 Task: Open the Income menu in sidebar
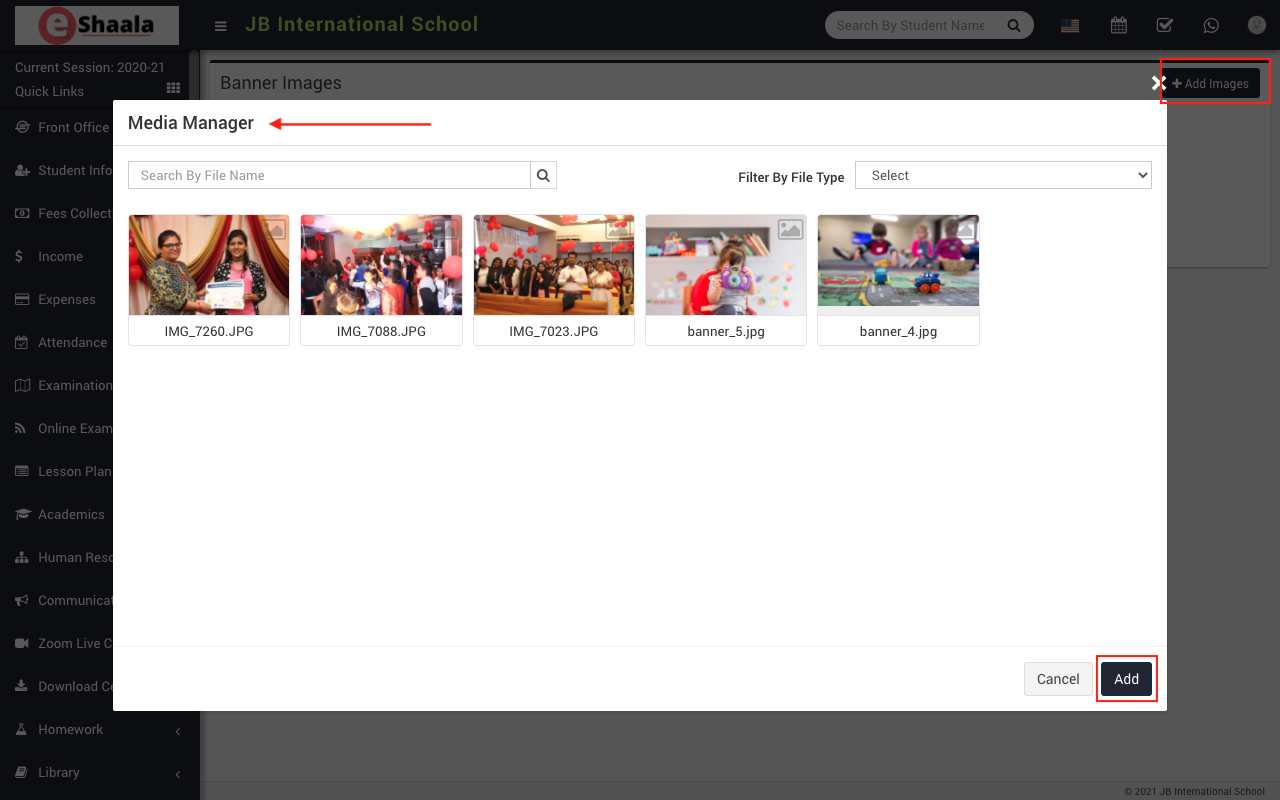click(60, 256)
